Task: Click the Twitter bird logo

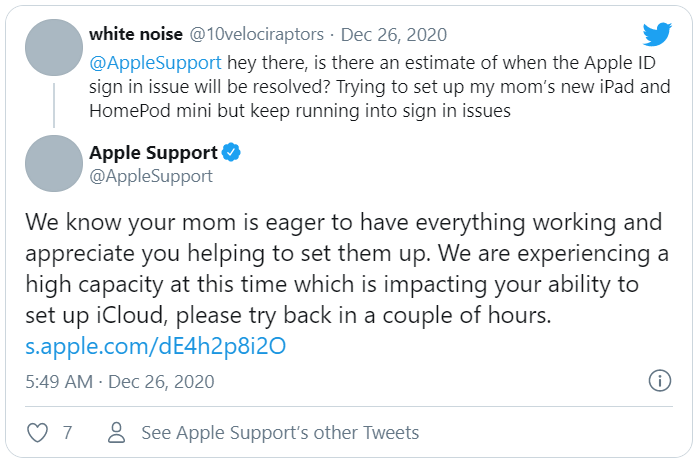Action: point(657,35)
